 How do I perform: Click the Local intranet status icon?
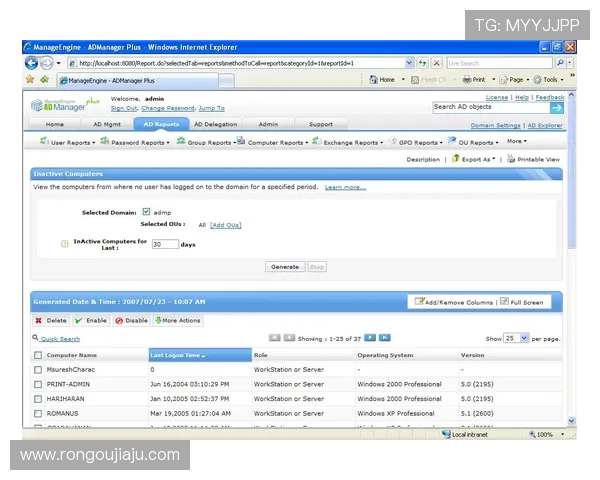click(x=446, y=434)
